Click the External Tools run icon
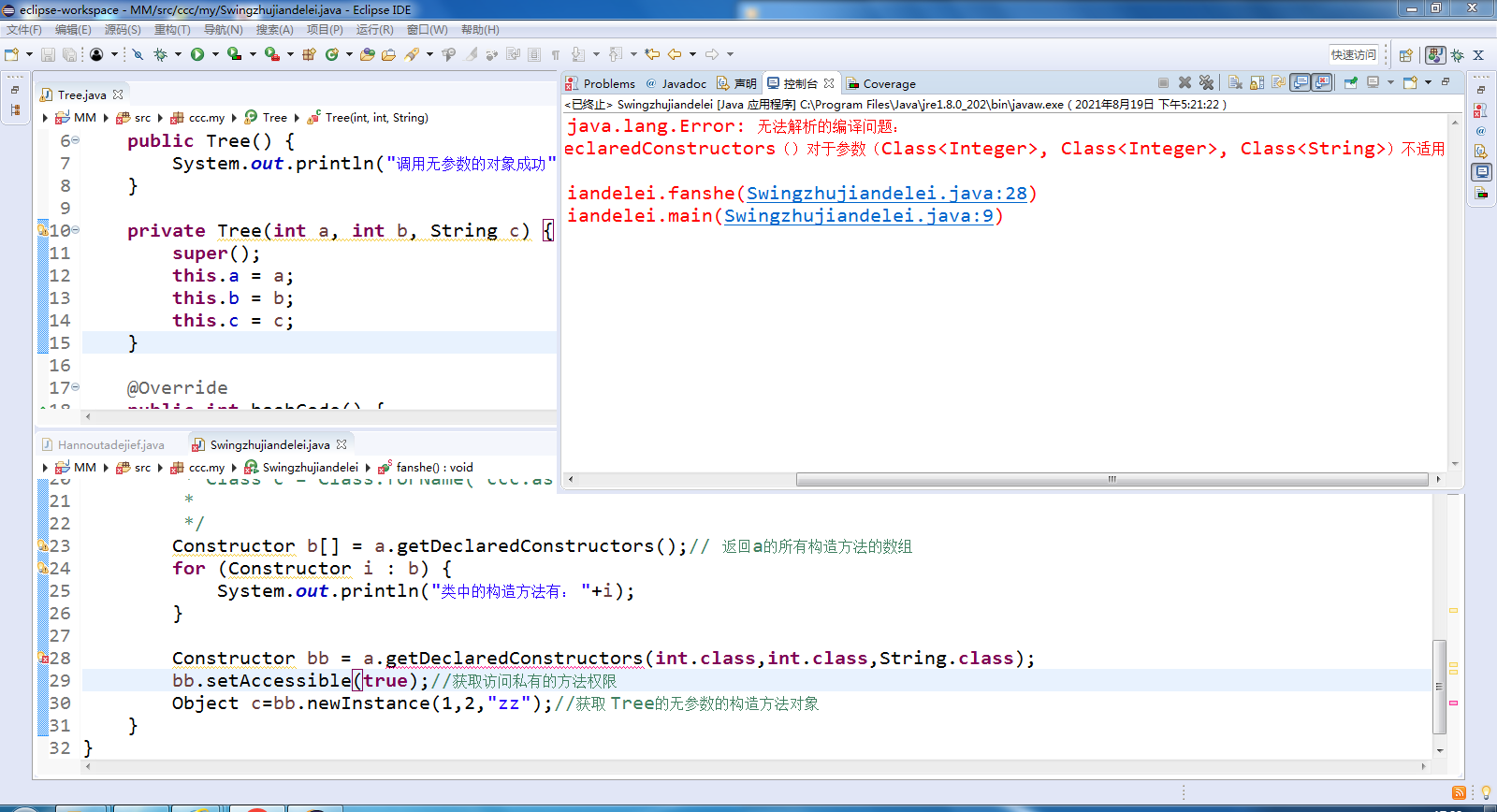This screenshot has width=1497, height=812. [272, 54]
